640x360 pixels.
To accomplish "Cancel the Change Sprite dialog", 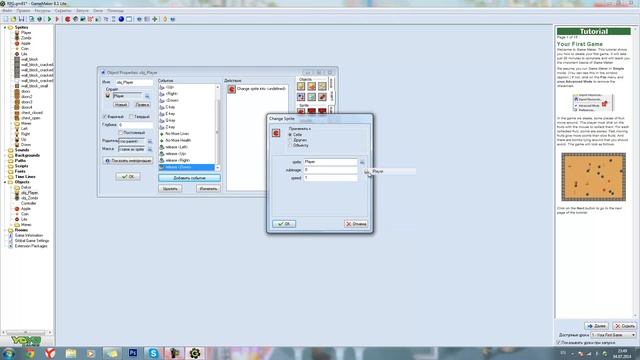I will (356, 224).
